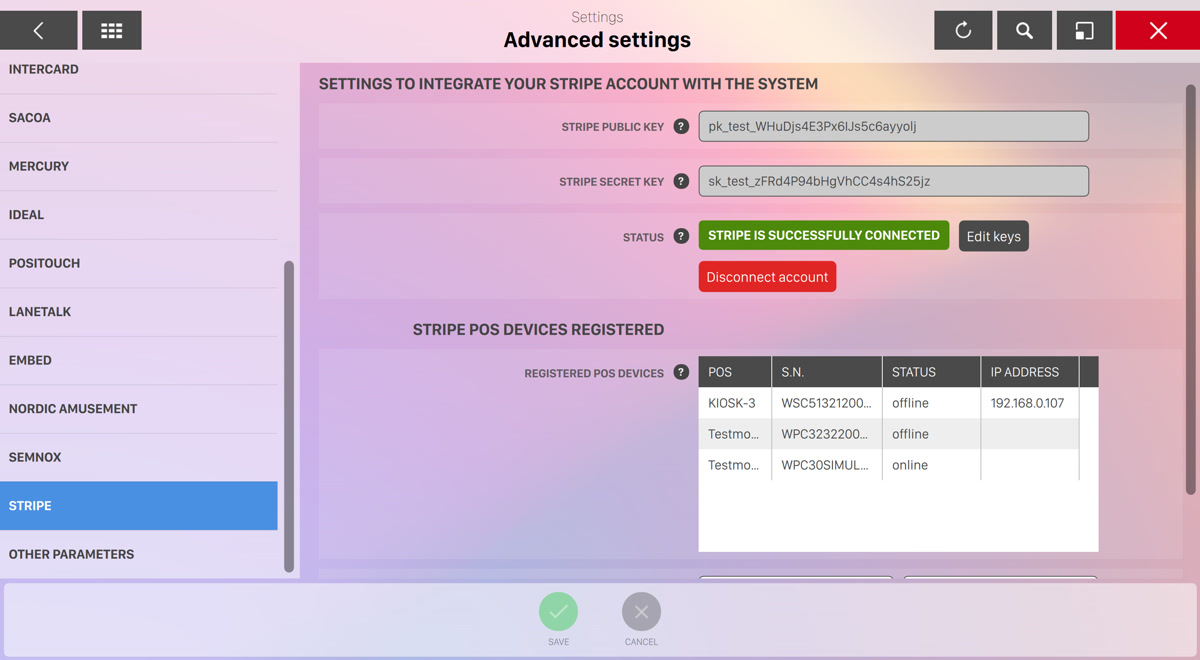Viewport: 1200px width, 660px height.
Task: Disconnect the Stripe account
Action: tap(767, 277)
